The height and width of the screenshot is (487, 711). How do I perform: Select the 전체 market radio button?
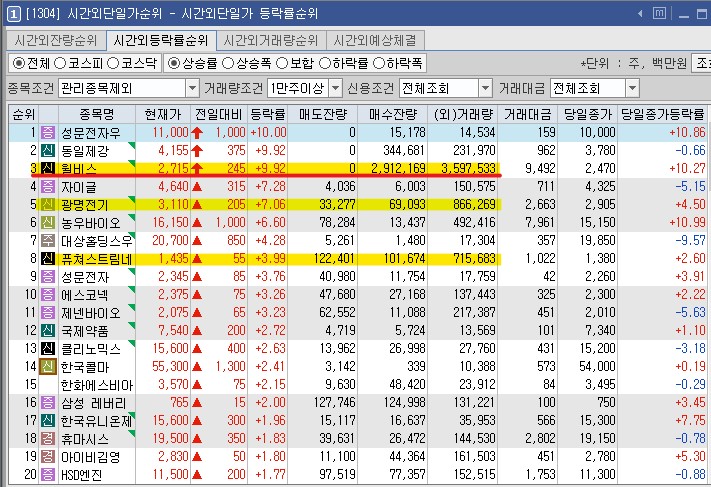pyautogui.click(x=19, y=63)
